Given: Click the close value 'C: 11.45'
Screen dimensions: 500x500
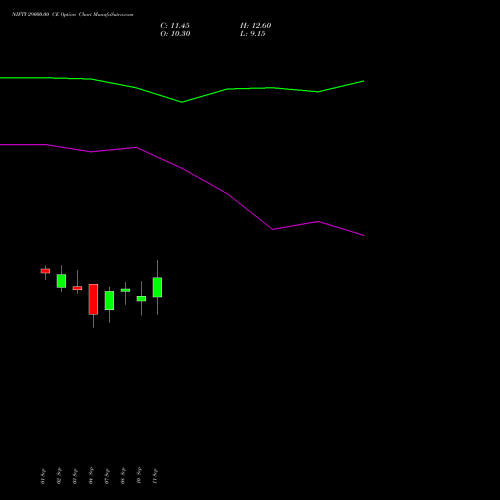Looking at the screenshot, I should pos(175,26).
